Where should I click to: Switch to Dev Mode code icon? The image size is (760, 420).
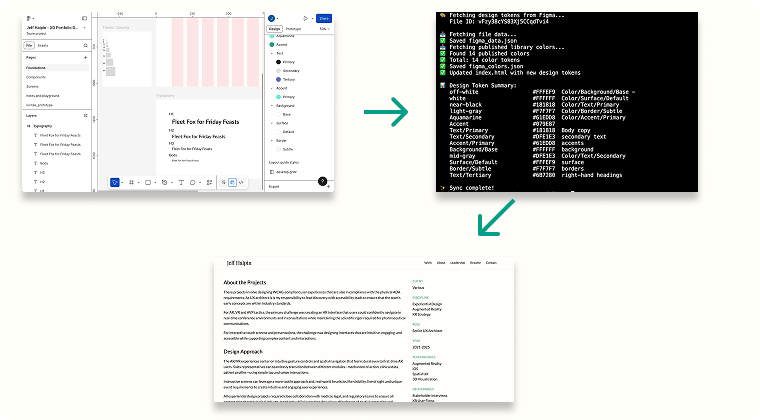pyautogui.click(x=241, y=183)
